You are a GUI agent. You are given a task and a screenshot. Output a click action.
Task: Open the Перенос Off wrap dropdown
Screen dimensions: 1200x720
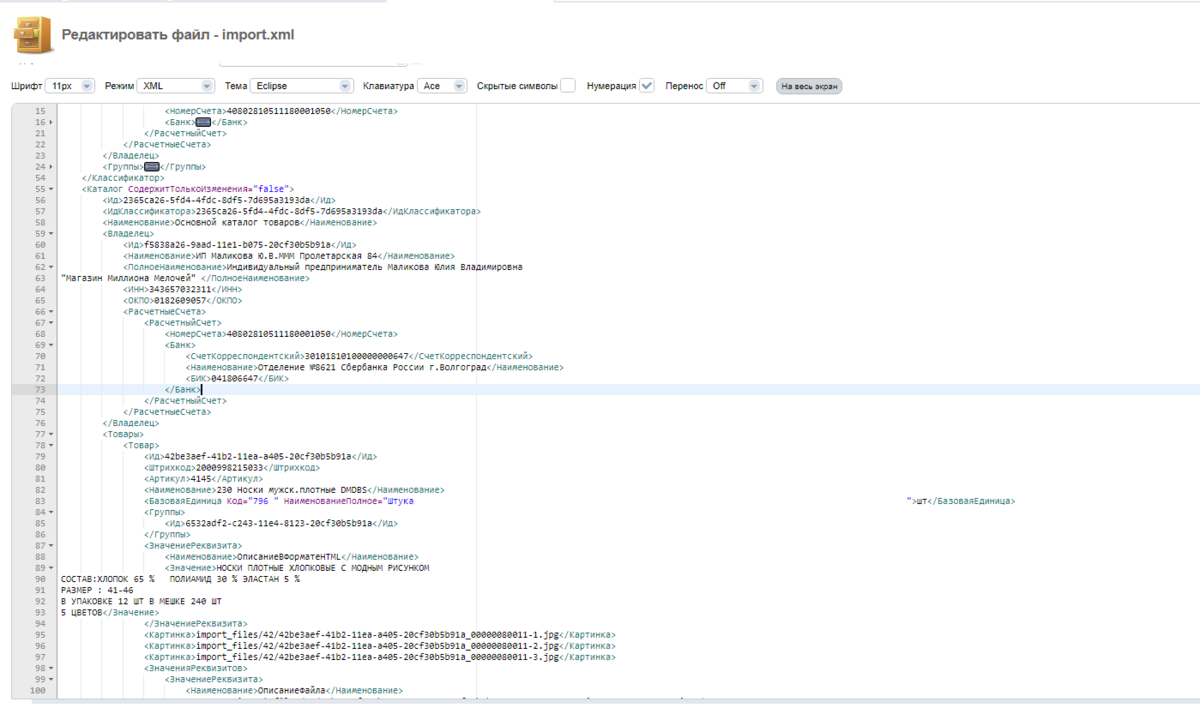click(x=735, y=86)
